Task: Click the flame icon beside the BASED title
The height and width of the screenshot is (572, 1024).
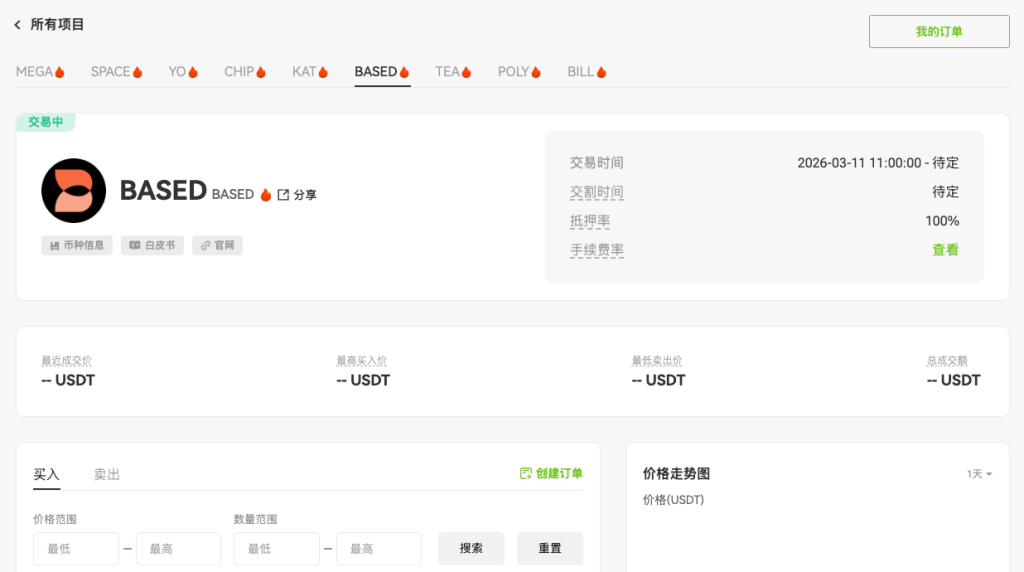Action: coord(266,195)
